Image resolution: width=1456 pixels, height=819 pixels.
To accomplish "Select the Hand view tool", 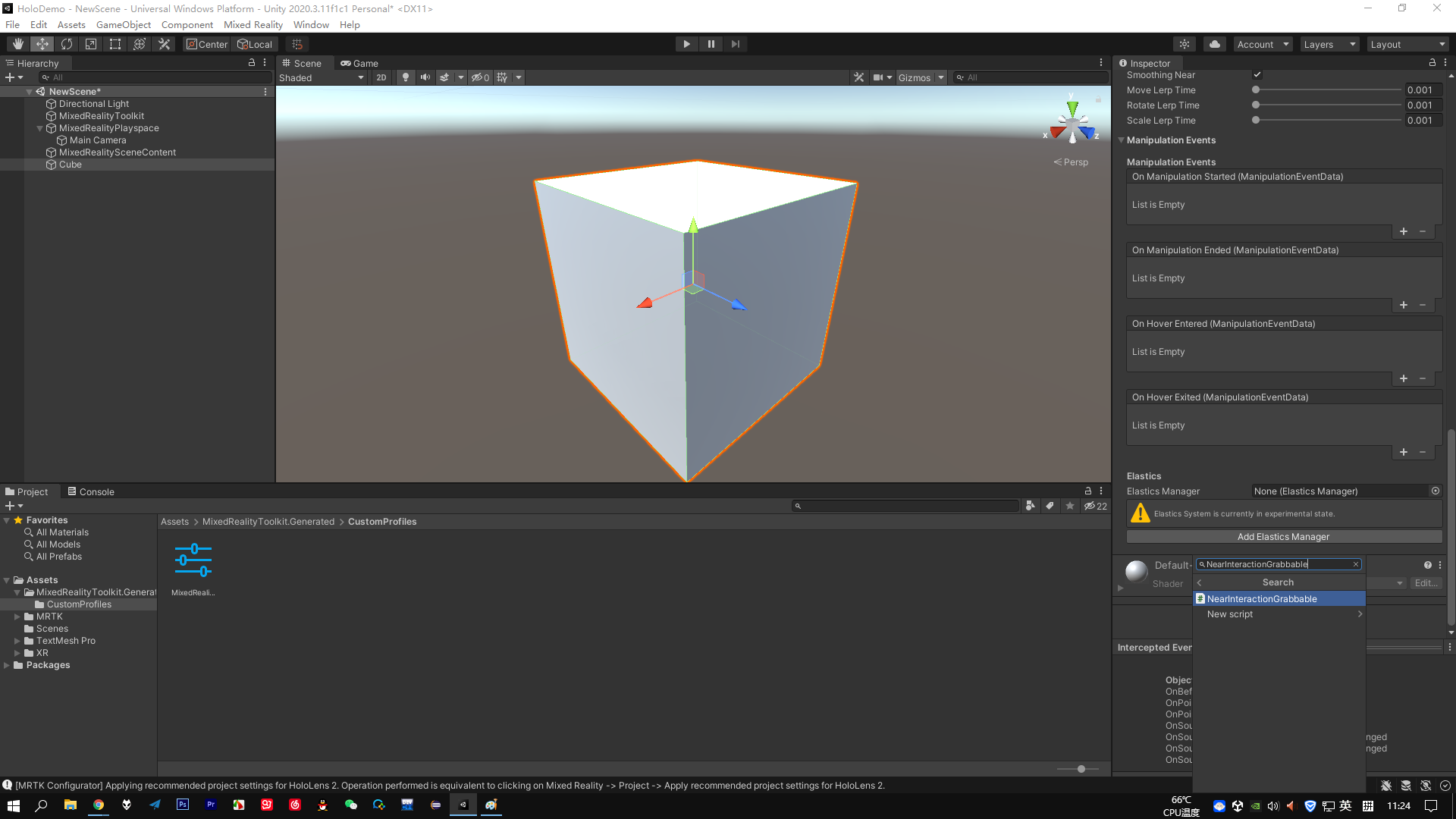I will click(x=18, y=43).
